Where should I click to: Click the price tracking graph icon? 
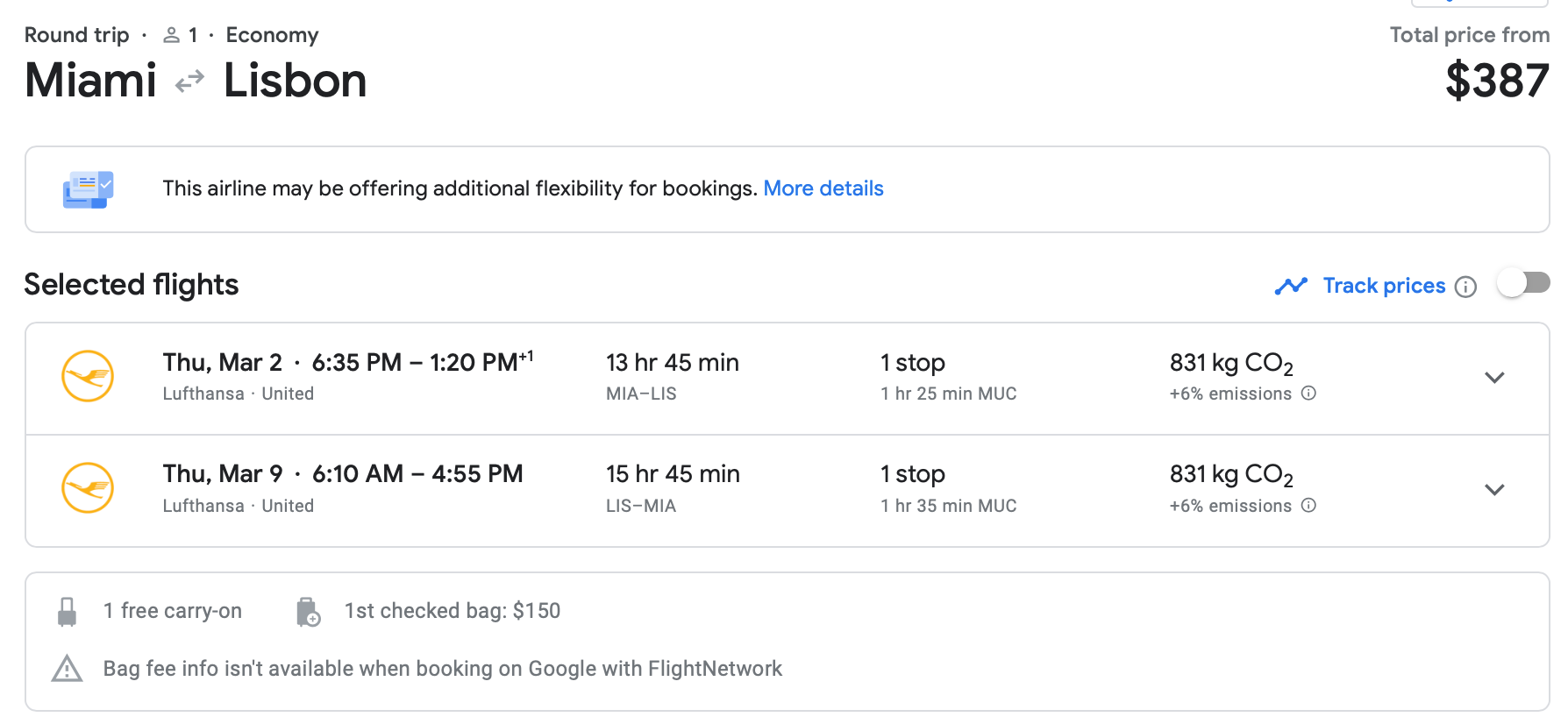coord(1291,286)
